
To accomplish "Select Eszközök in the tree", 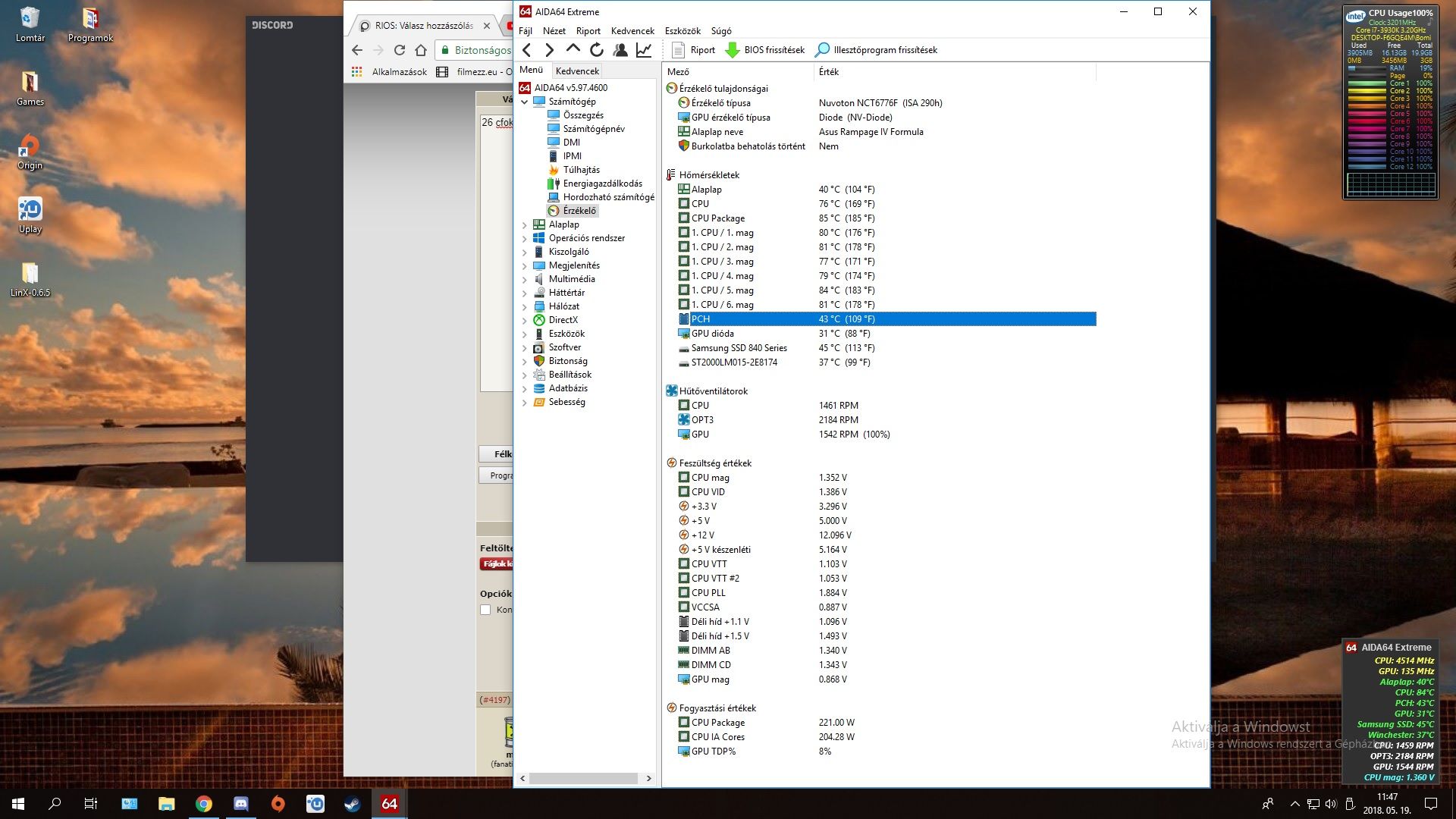I will 566,334.
